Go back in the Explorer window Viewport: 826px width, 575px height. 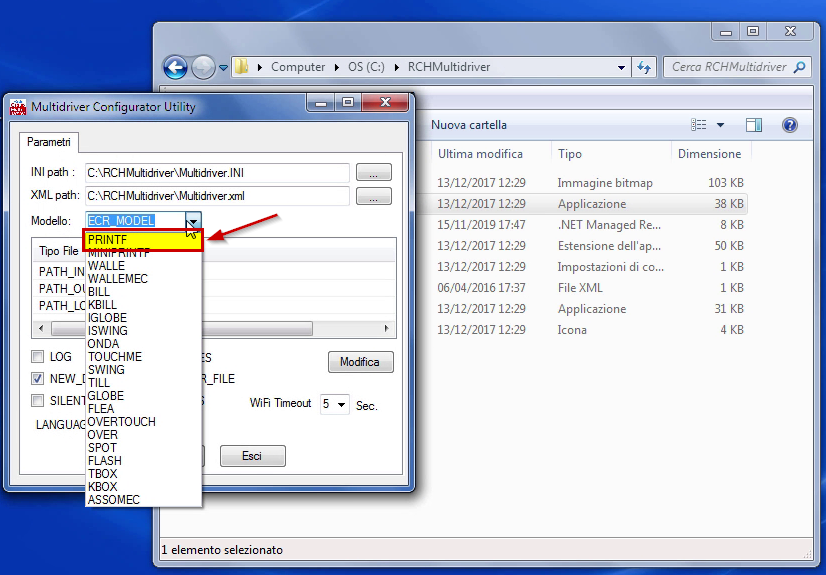click(x=175, y=67)
